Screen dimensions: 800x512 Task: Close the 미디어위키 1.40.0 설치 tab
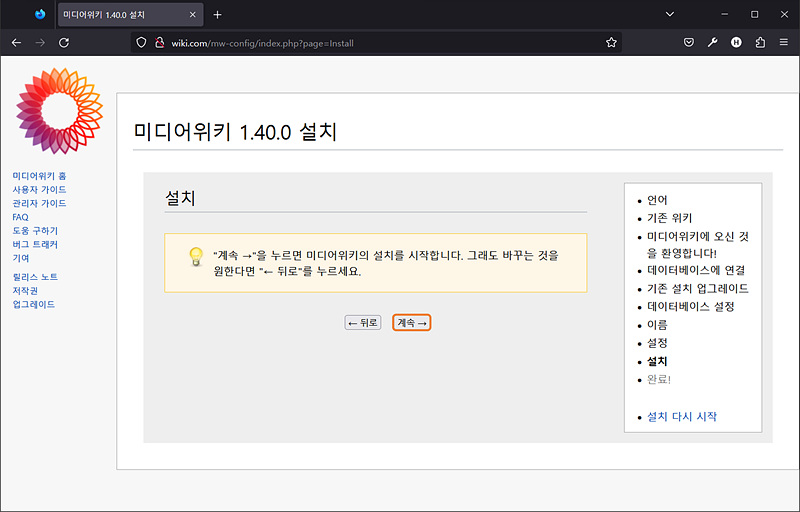tap(192, 15)
